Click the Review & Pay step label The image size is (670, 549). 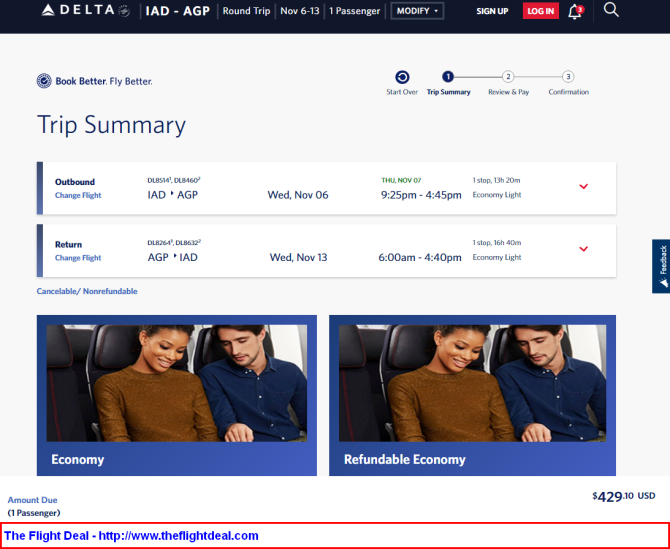[508, 92]
